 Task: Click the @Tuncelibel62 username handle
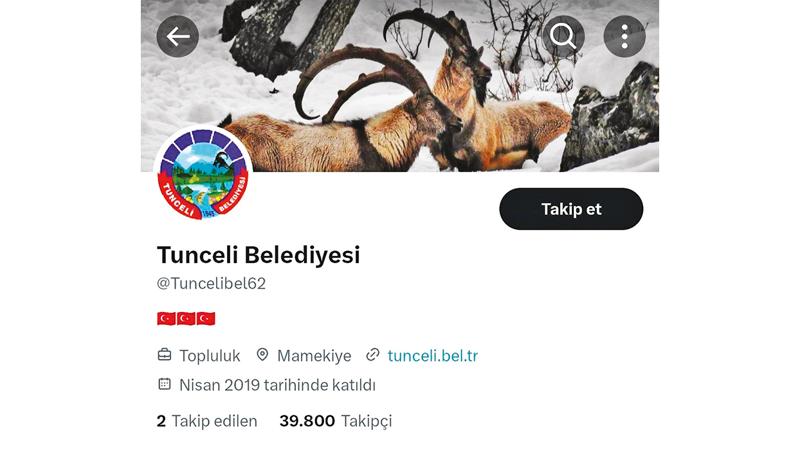[x=211, y=283]
